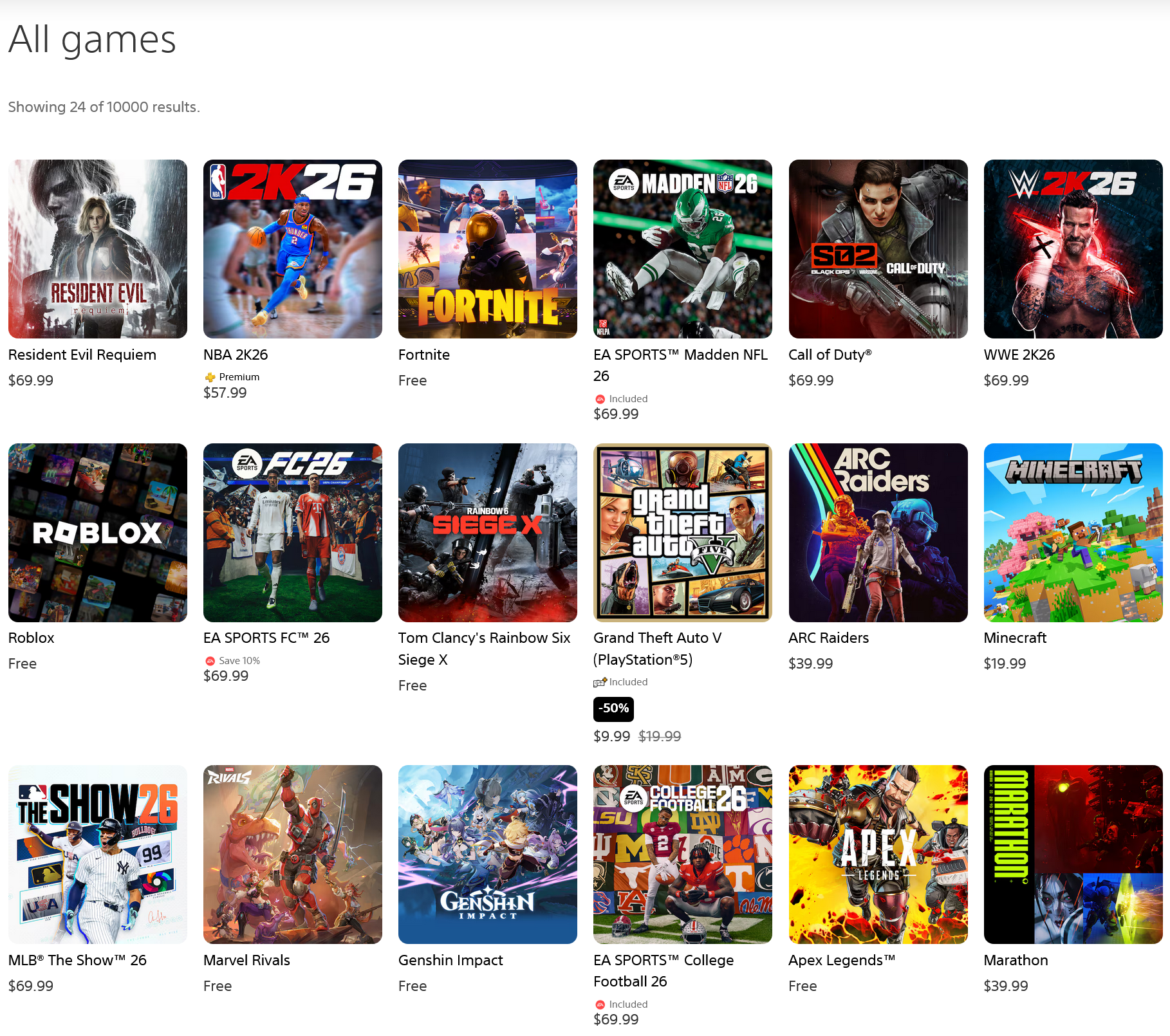Open the Tom Clancy's Rainbow Six Siege X title
This screenshot has height=1036, width=1170.
(x=484, y=649)
